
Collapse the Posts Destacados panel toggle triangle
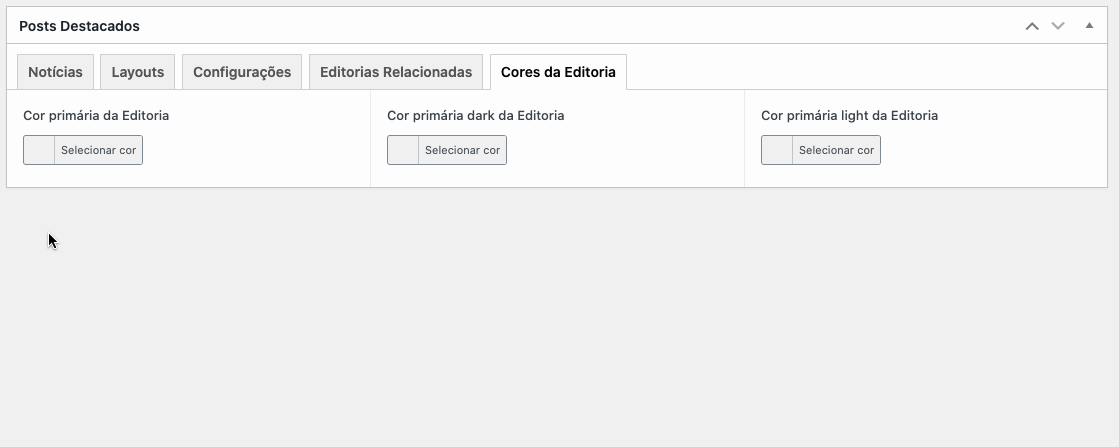(1089, 26)
